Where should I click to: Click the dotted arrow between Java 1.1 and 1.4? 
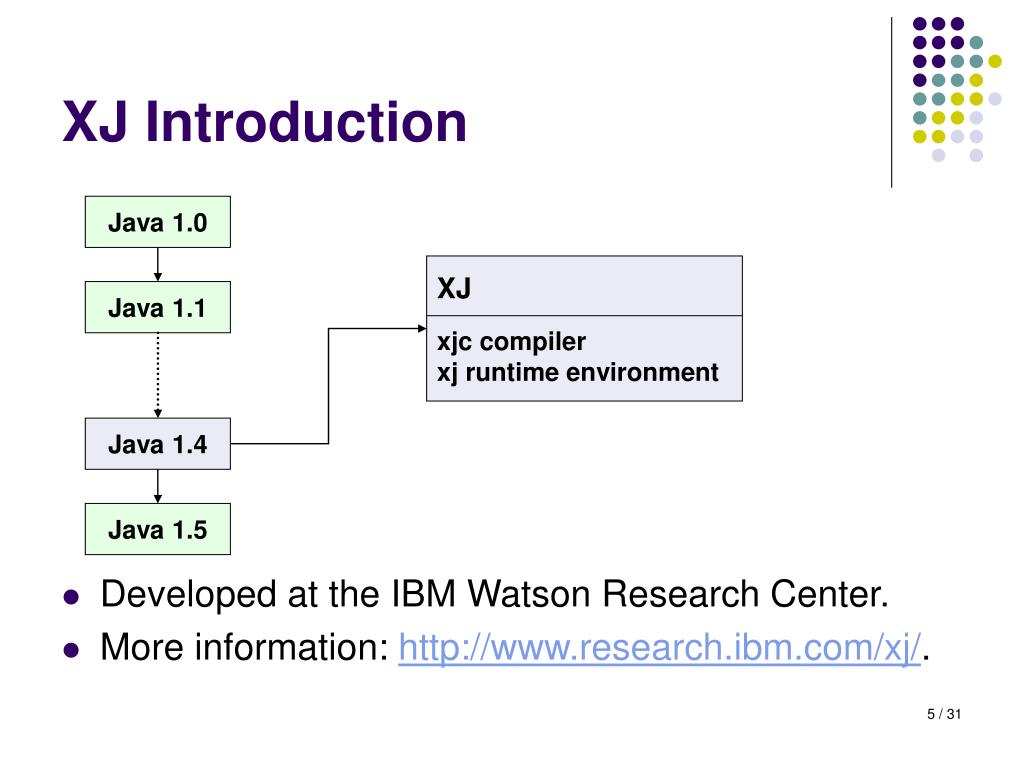157,376
